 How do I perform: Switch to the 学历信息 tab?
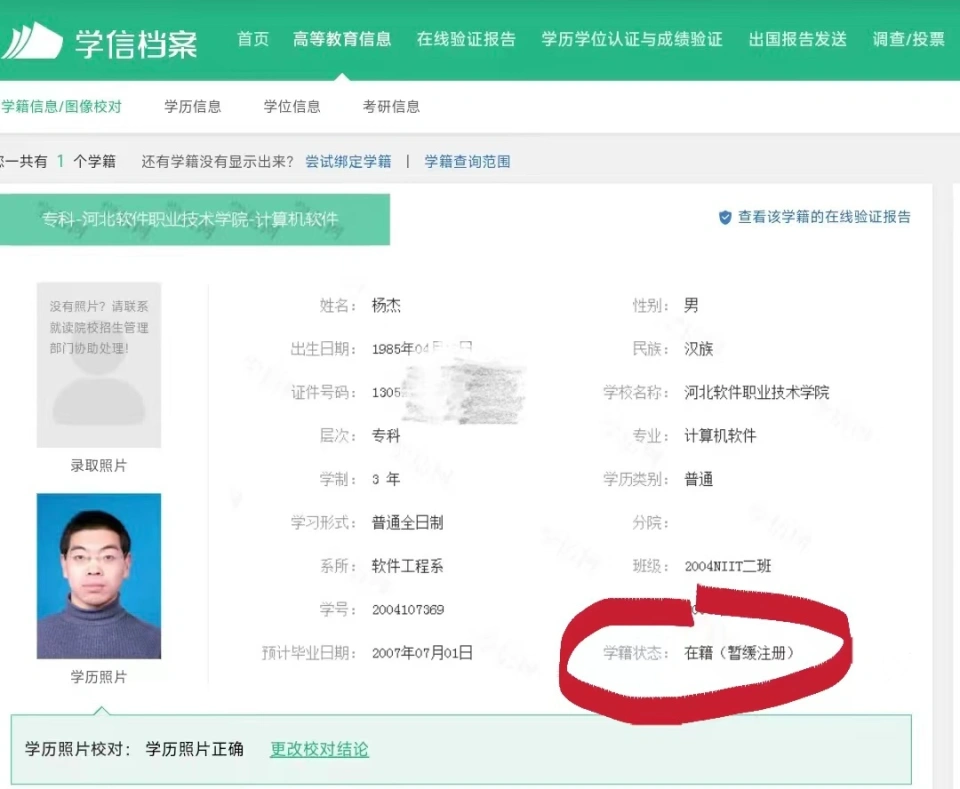point(192,107)
